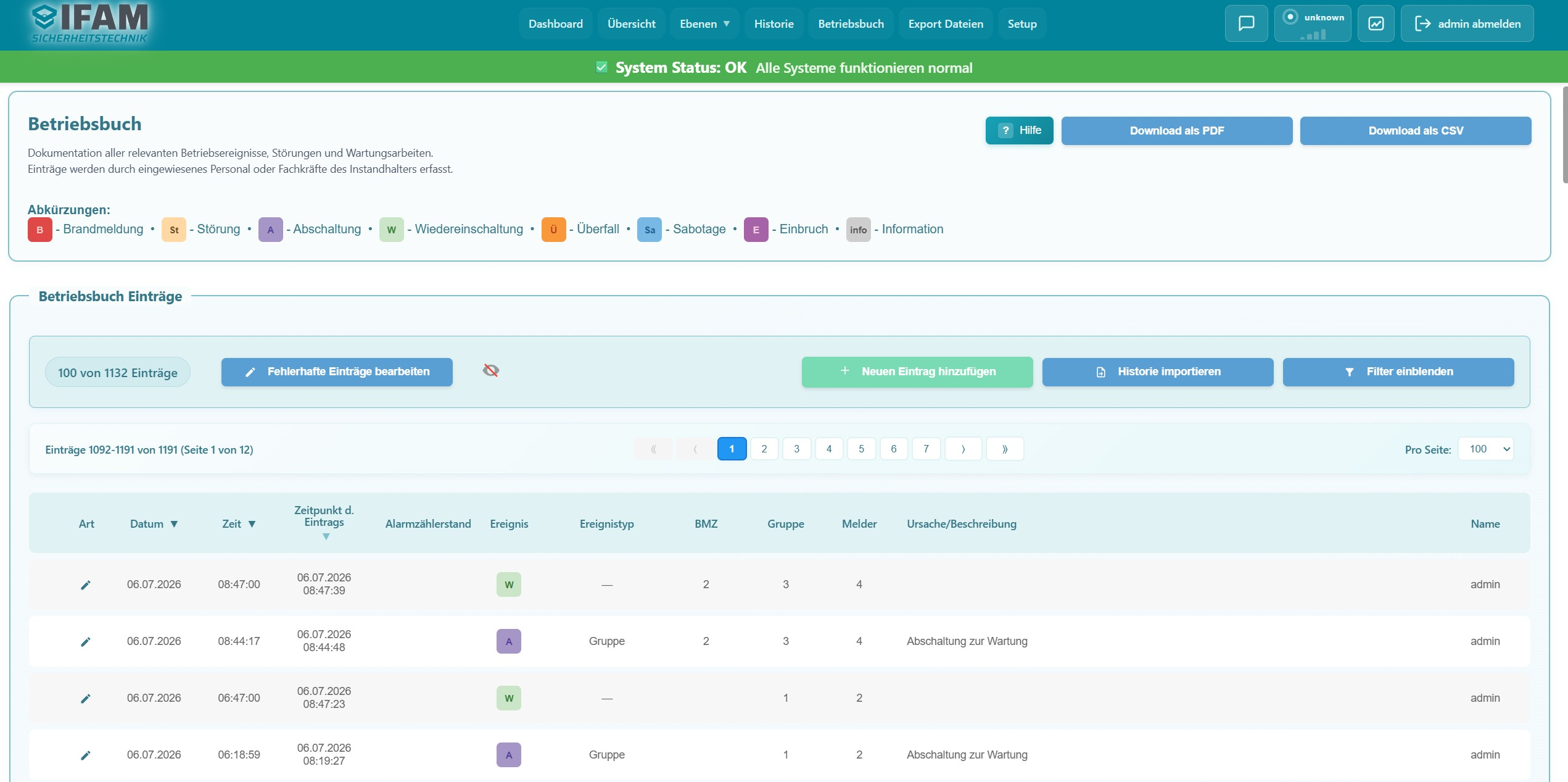
Task: Edit the entry at 08:44:17 with pencil icon
Action: [86, 641]
